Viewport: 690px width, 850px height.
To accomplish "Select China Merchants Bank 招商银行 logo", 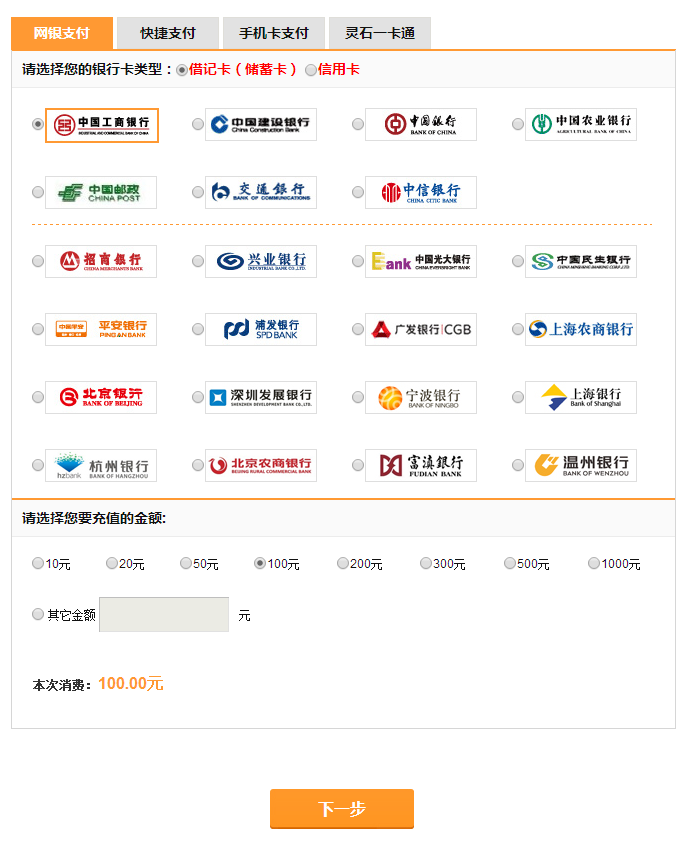I will (x=101, y=261).
